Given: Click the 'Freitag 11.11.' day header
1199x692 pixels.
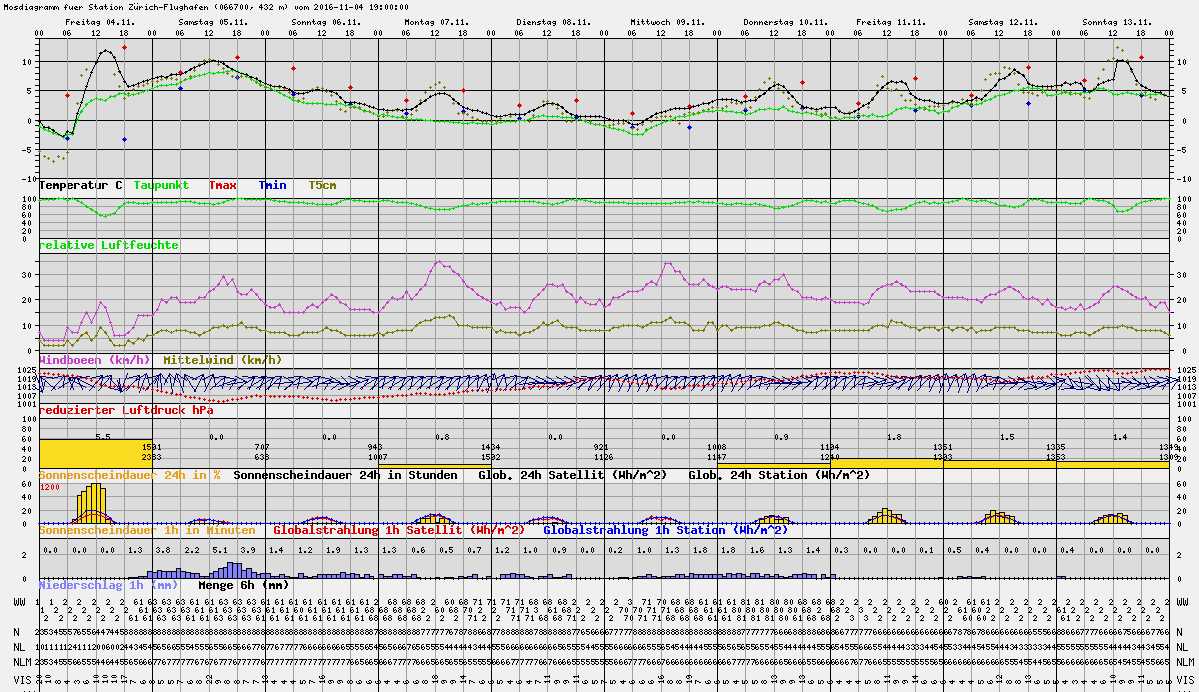Looking at the screenshot, I should (891, 22).
